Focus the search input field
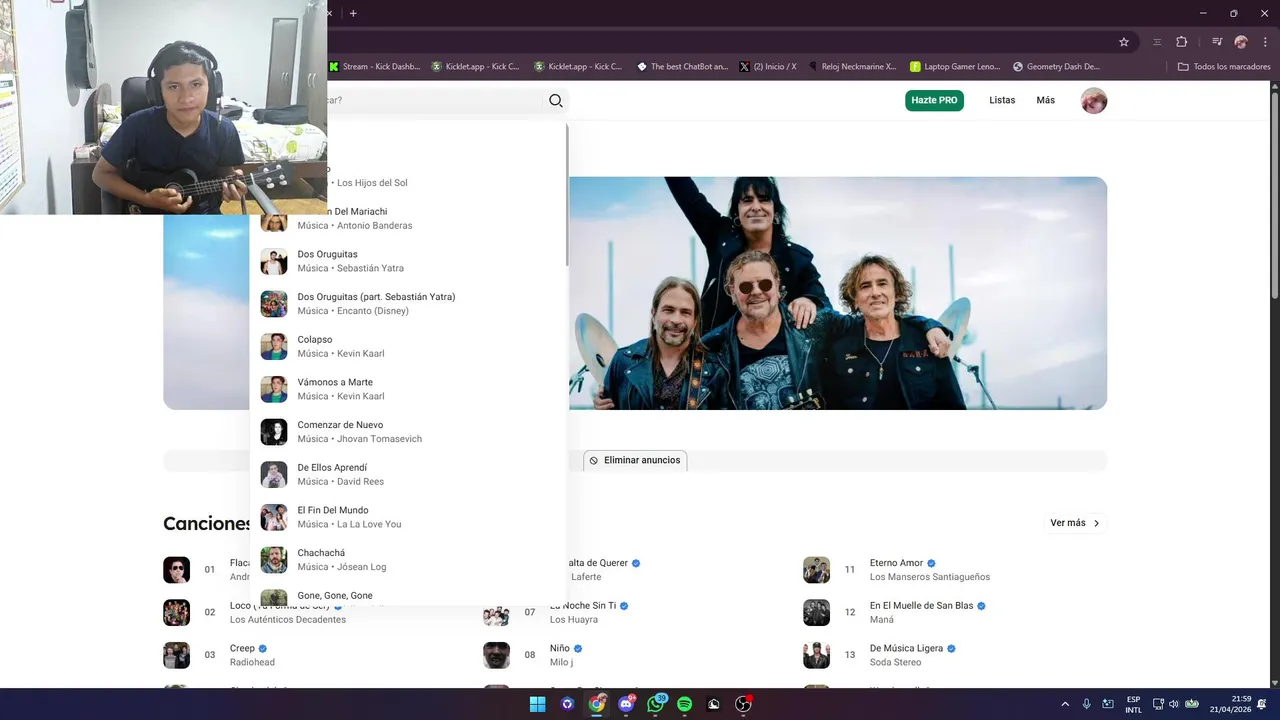Screen dimensions: 1280x720 tap(435, 100)
